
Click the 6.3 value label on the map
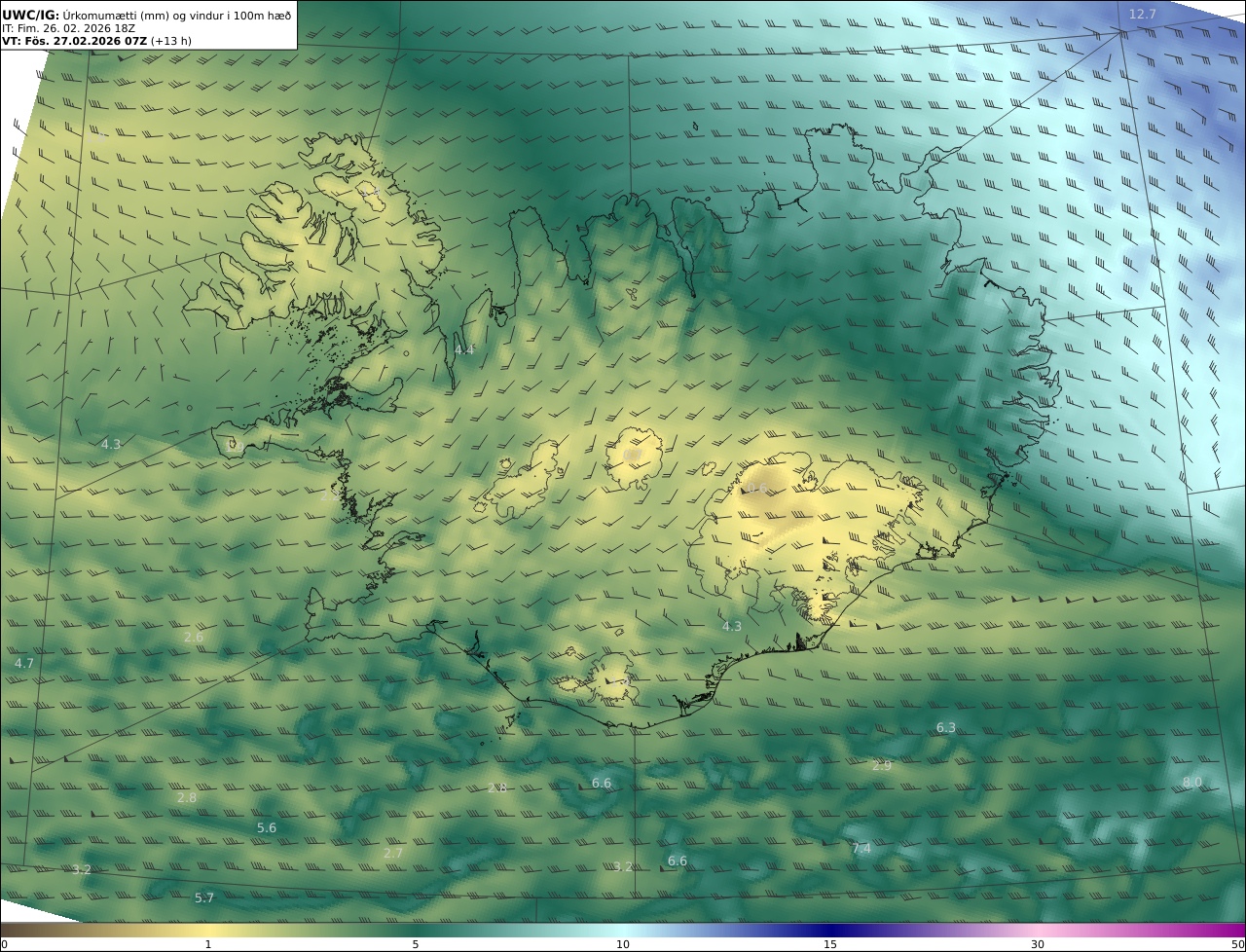coord(946,727)
